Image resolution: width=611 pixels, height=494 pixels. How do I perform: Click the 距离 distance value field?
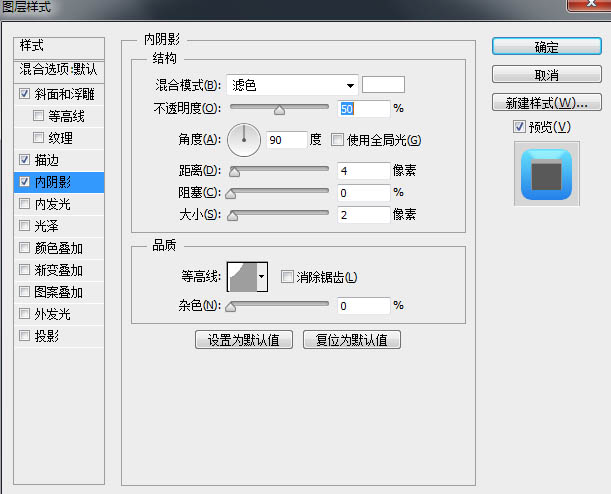[x=364, y=171]
